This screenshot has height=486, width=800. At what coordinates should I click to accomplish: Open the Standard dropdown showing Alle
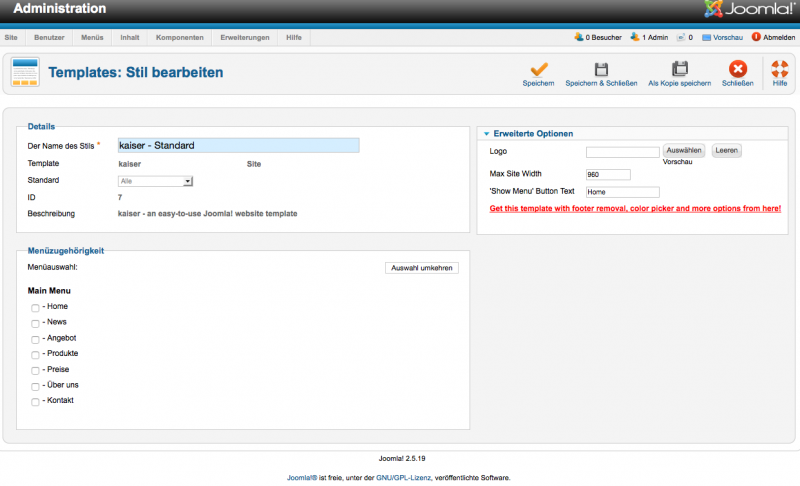coord(155,181)
